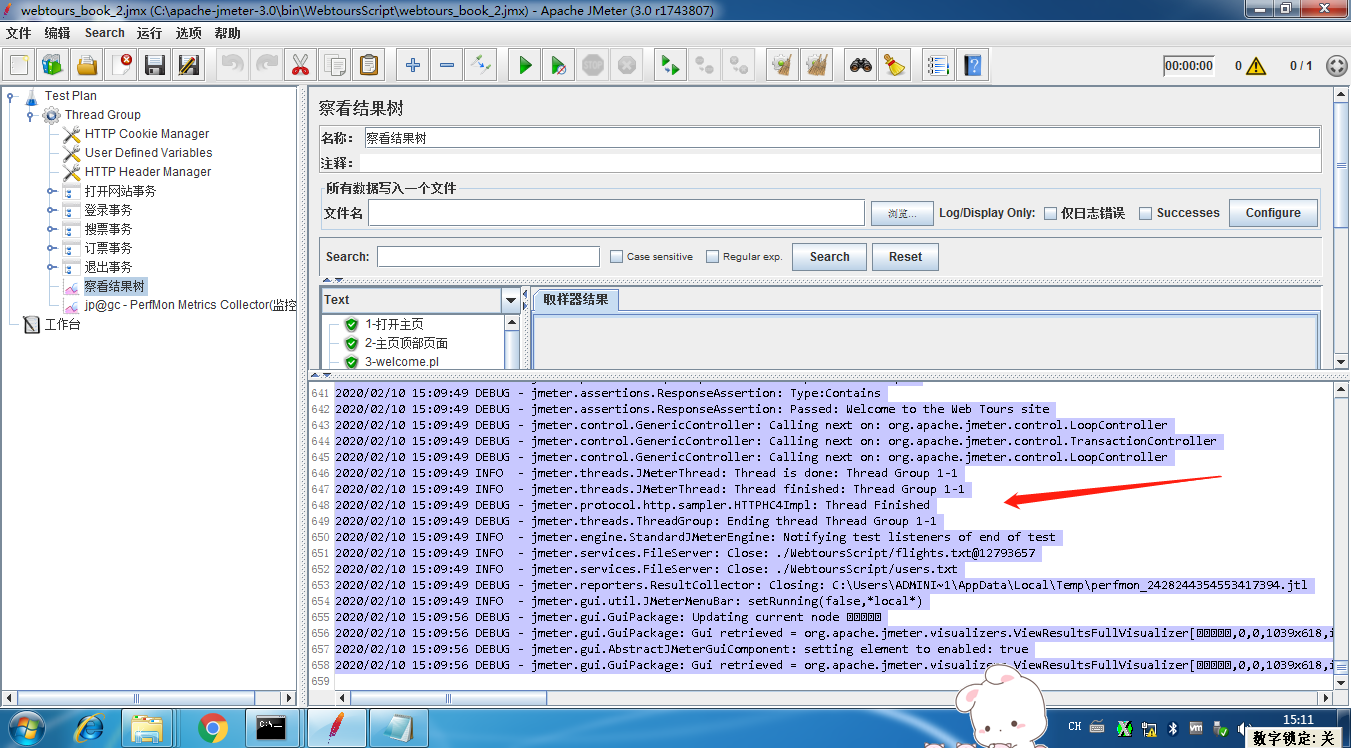Click the Search text input field

(x=488, y=257)
